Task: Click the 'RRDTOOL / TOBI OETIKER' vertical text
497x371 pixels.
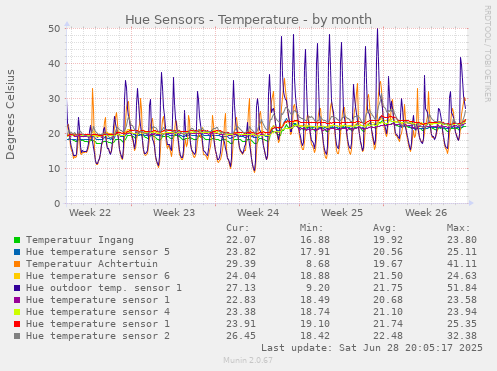Action: point(487,54)
